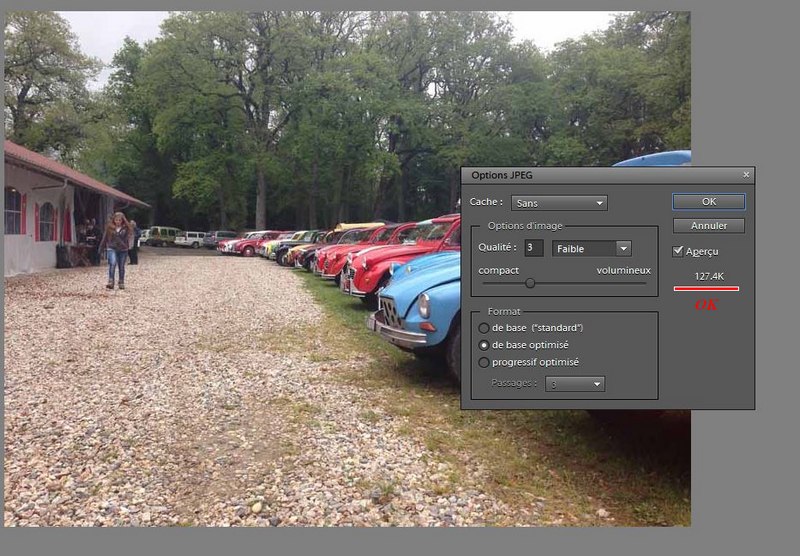Open the Cache dropdown showing Sans

(558, 203)
